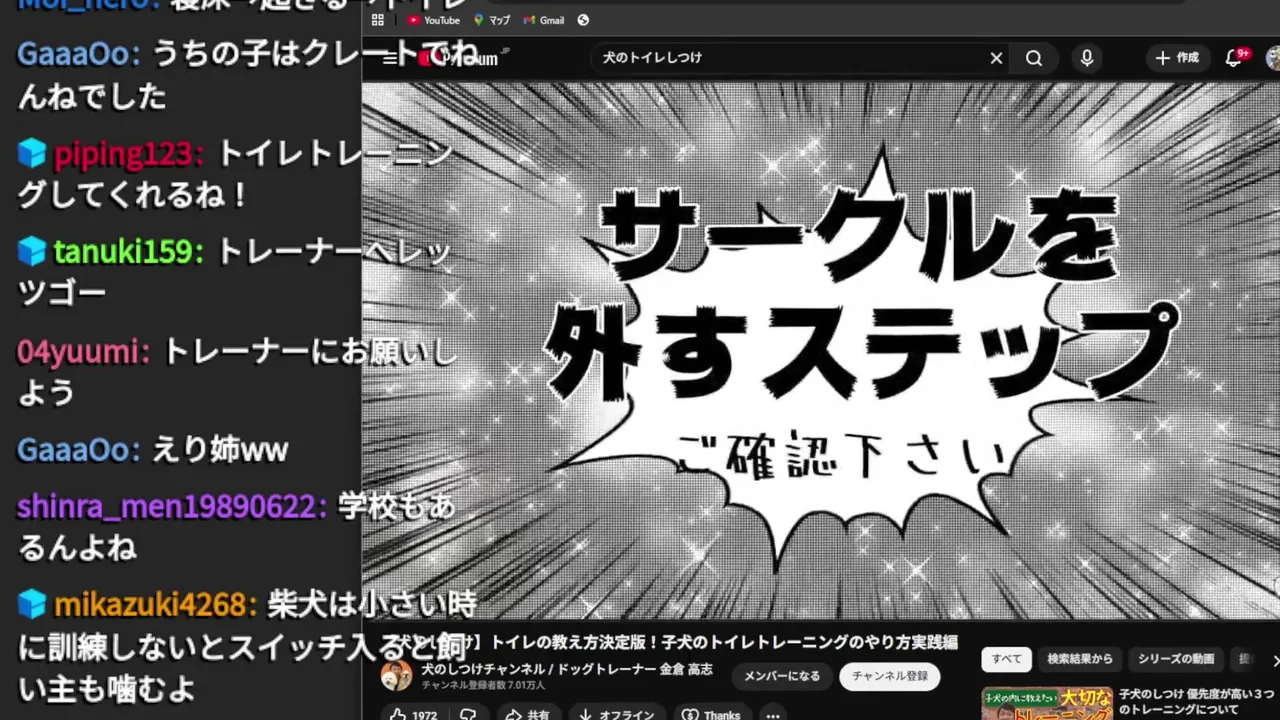Open the YouTube hamburger guide menu
The width and height of the screenshot is (1280, 720).
pyautogui.click(x=389, y=58)
